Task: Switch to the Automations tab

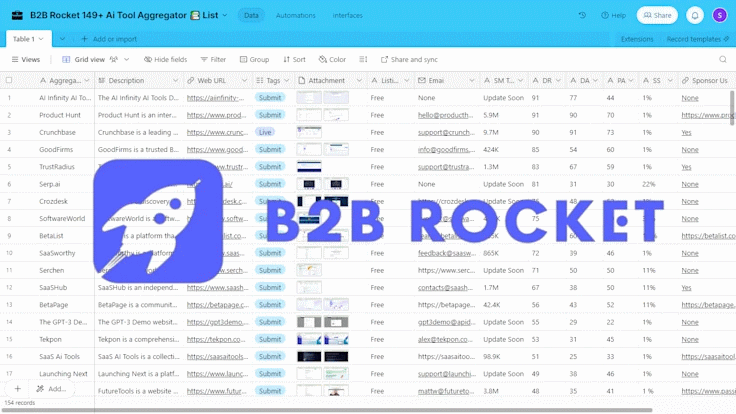Action: tap(296, 15)
